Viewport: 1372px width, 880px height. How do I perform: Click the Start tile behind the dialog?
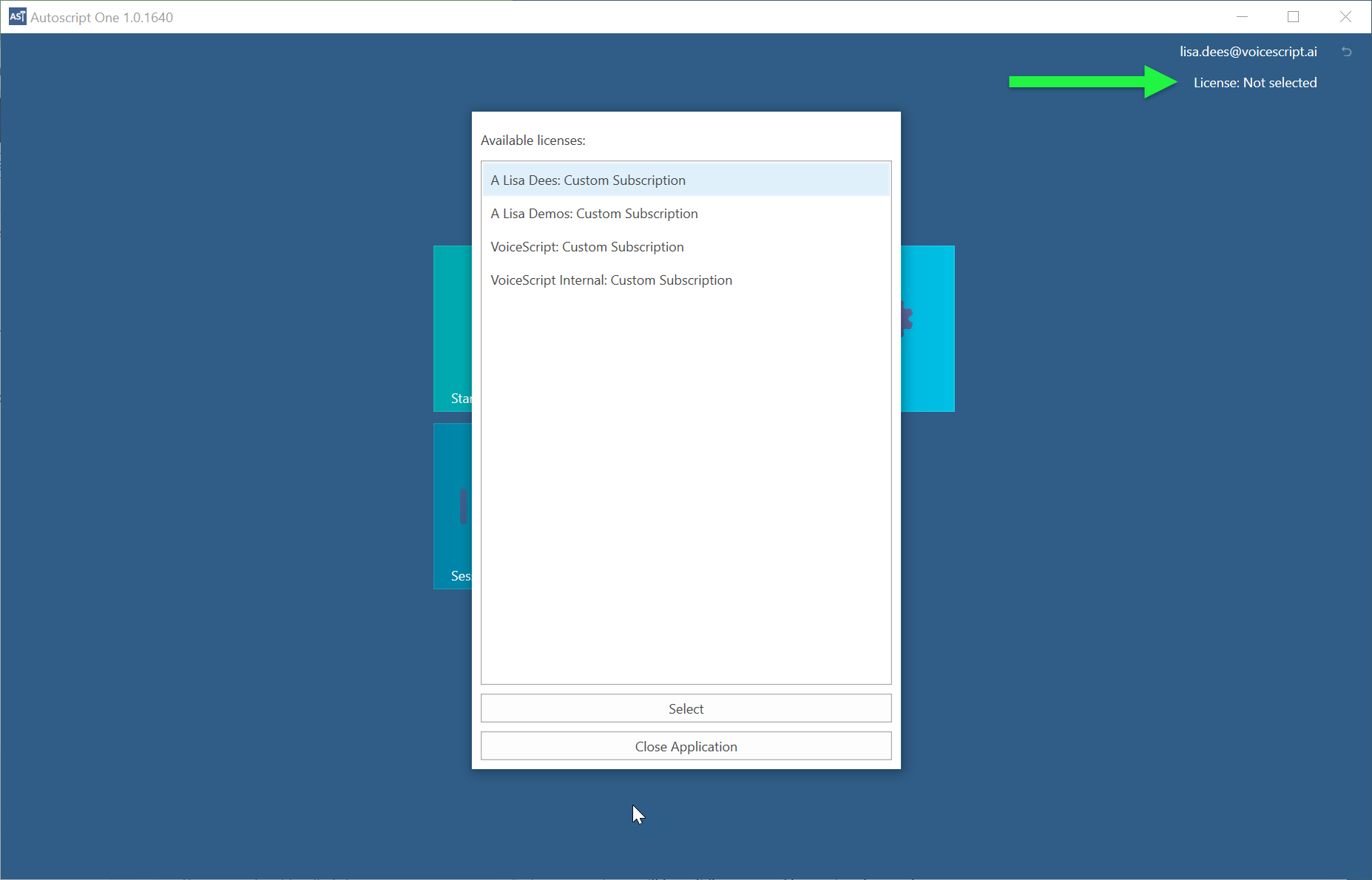453,328
